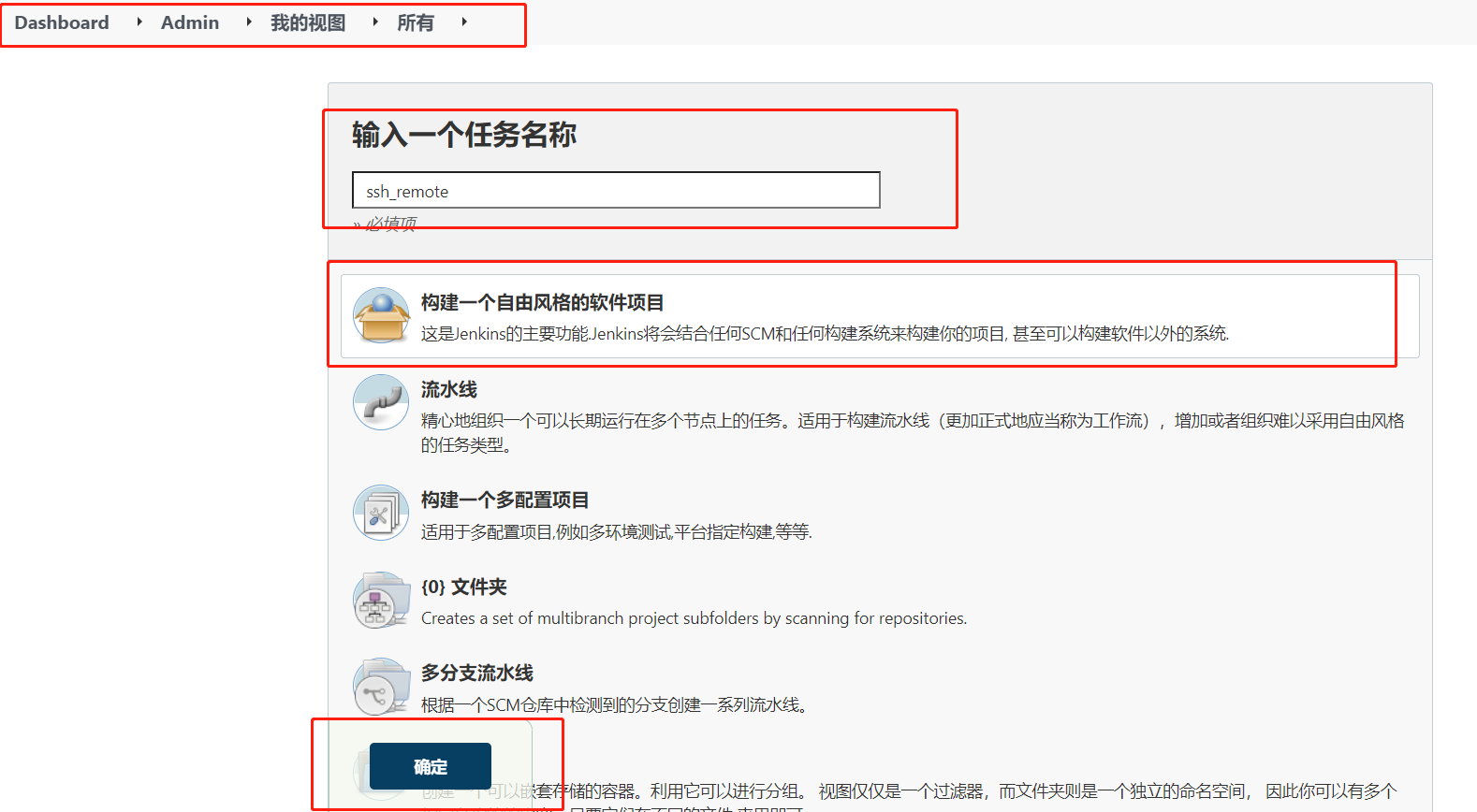This screenshot has width=1477, height=812.
Task: Click the pipeline description starting 精心地组织
Action: pyautogui.click(x=913, y=432)
